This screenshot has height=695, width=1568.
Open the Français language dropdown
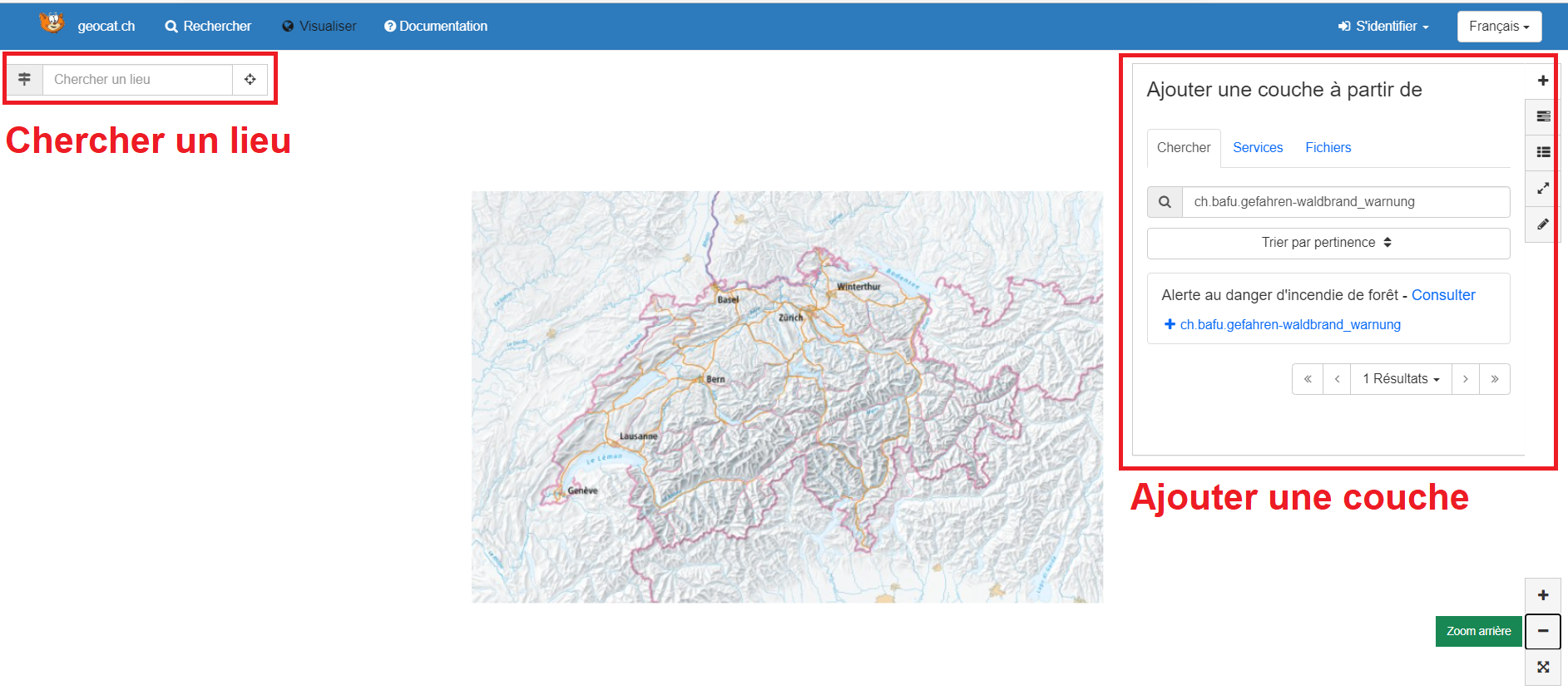point(1498,27)
